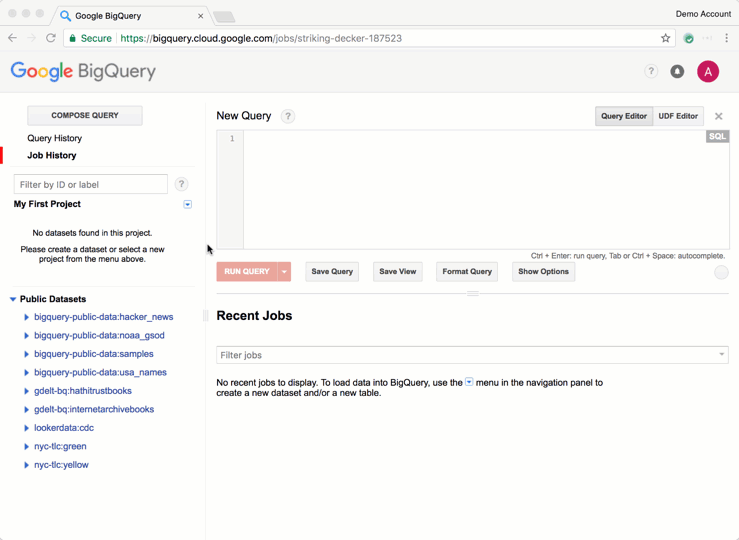The height and width of the screenshot is (540, 739).
Task: Expand the bigquery-public-data:samples dataset arrow
Action: (x=26, y=354)
